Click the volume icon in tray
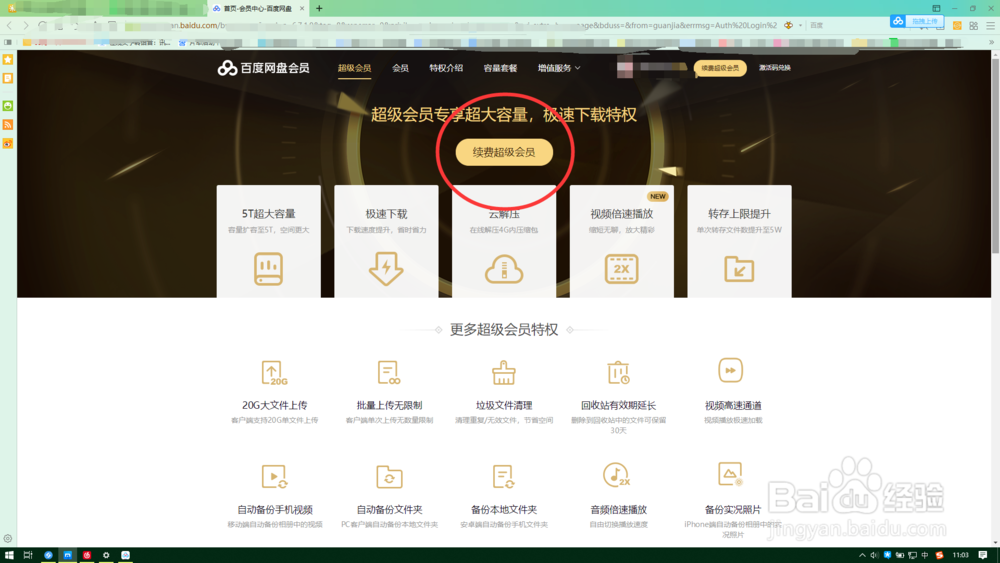The width and height of the screenshot is (1000, 563). tap(874, 555)
